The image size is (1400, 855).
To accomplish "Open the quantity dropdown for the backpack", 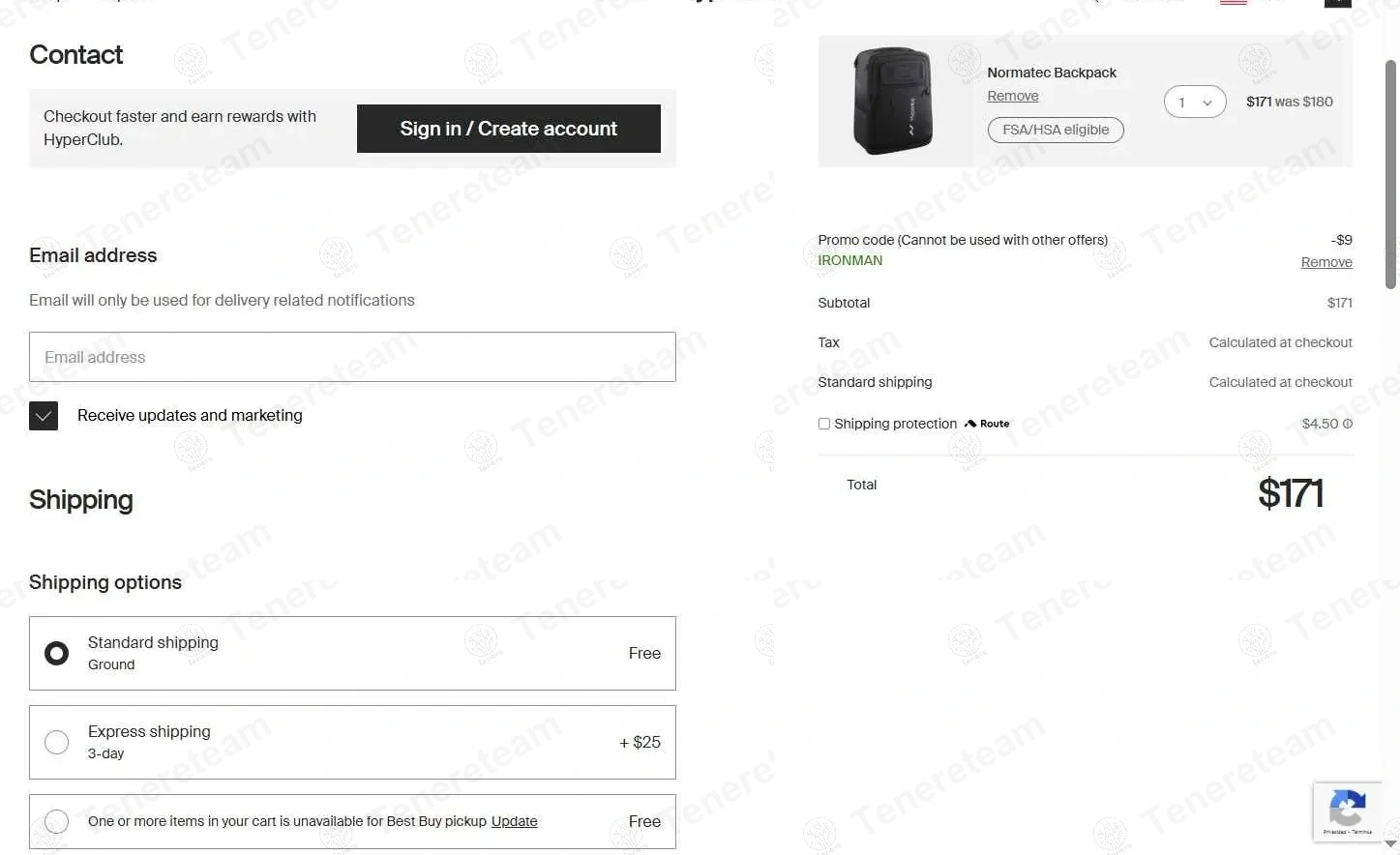I will (1195, 103).
